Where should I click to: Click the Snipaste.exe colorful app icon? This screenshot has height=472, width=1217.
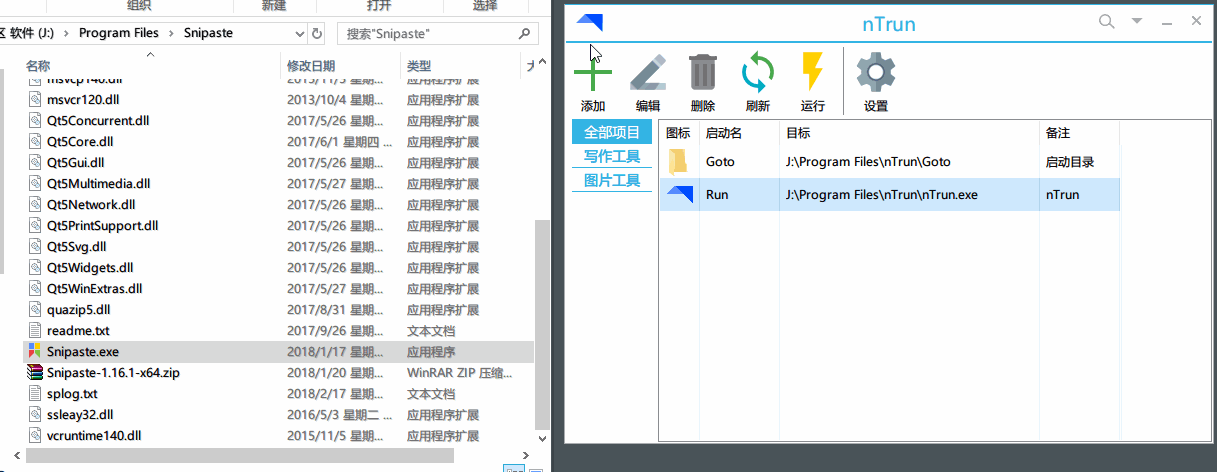(35, 352)
